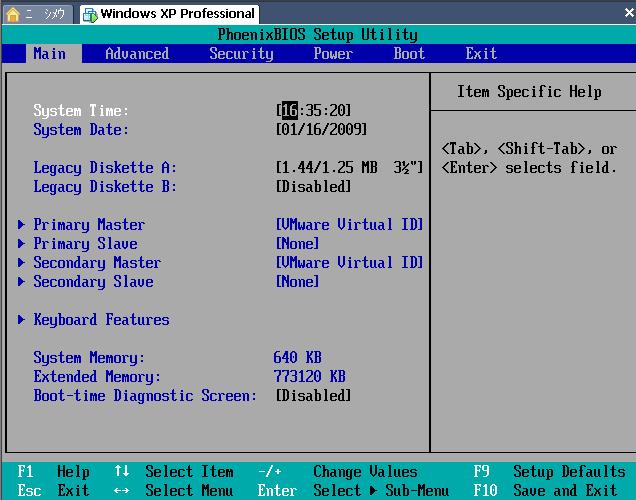Click the Extended Memory 773120 KB value
This screenshot has width=636, height=500.
pyautogui.click(x=309, y=376)
